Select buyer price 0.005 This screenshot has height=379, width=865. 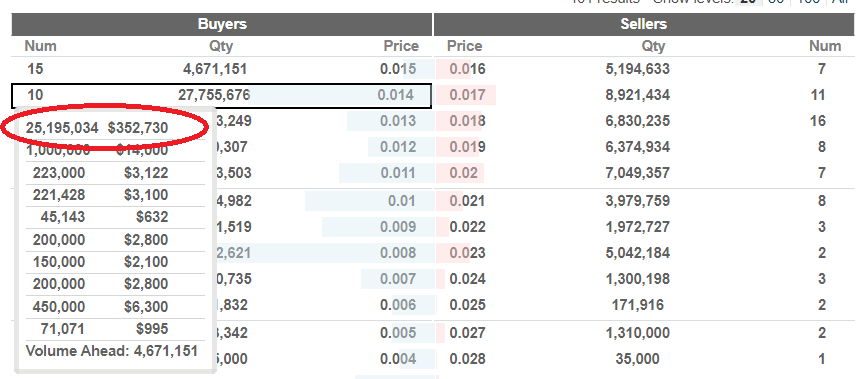point(398,333)
